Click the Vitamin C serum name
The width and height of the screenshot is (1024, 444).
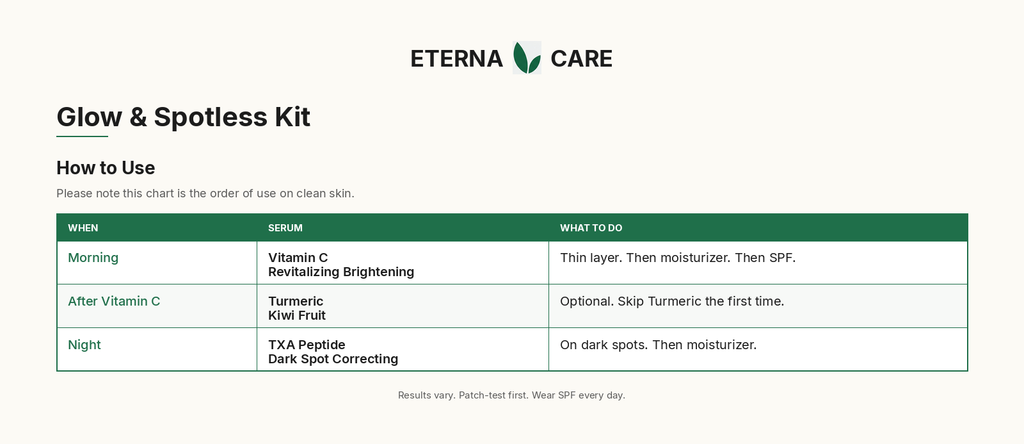pos(298,257)
